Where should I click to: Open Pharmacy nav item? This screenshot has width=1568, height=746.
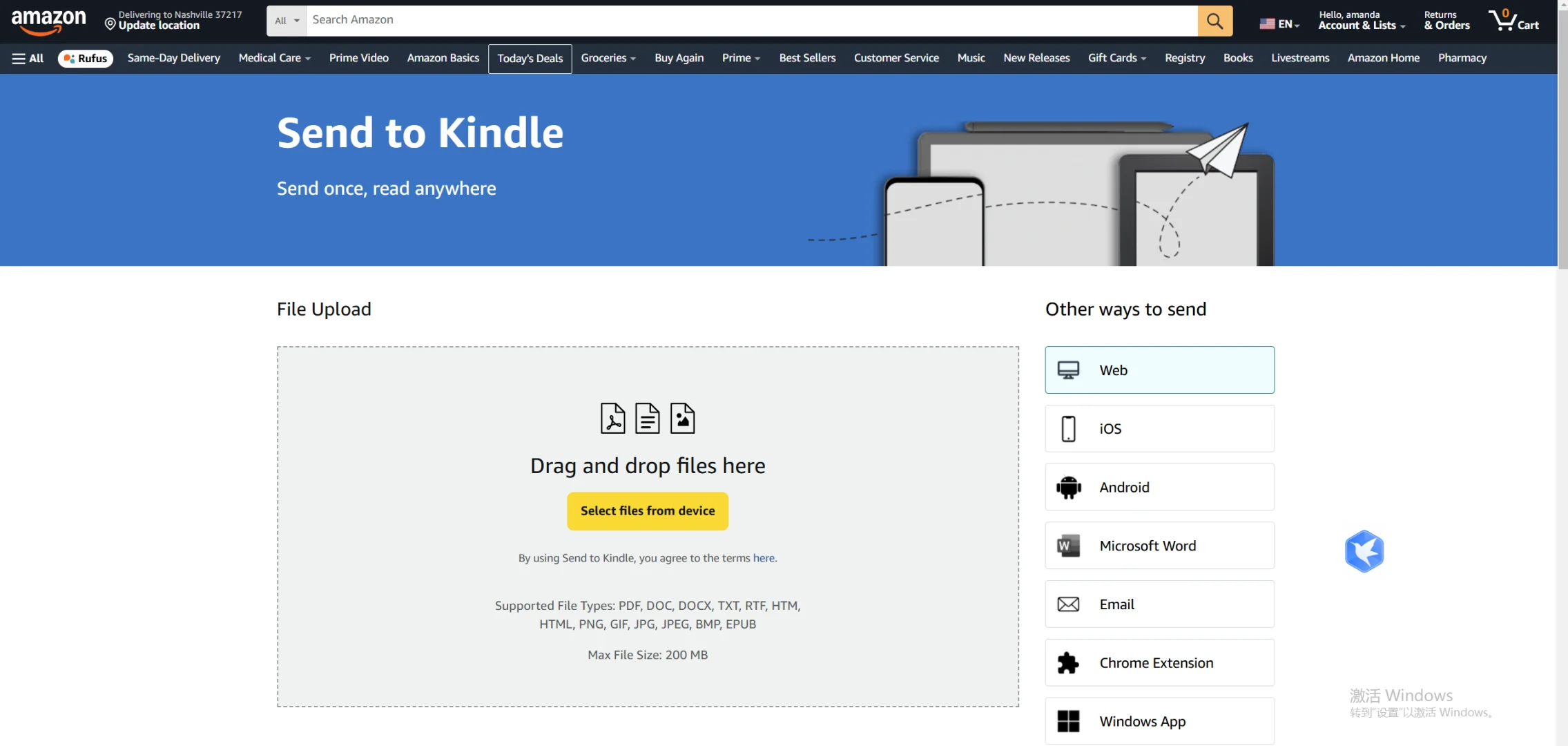tap(1462, 58)
